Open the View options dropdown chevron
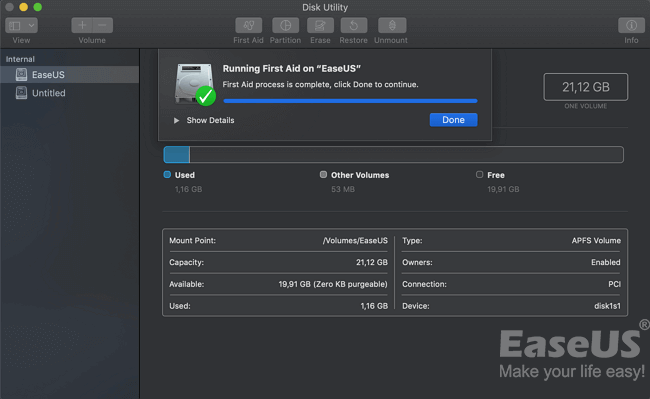This screenshot has width=650, height=399. pos(32,26)
